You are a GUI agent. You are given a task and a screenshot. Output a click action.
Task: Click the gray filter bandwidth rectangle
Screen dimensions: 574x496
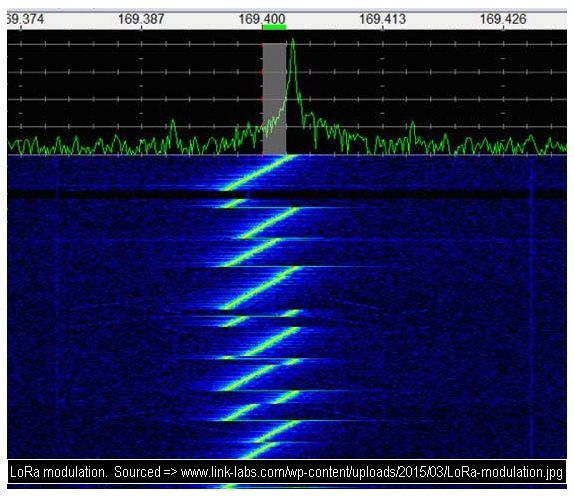pos(274,99)
